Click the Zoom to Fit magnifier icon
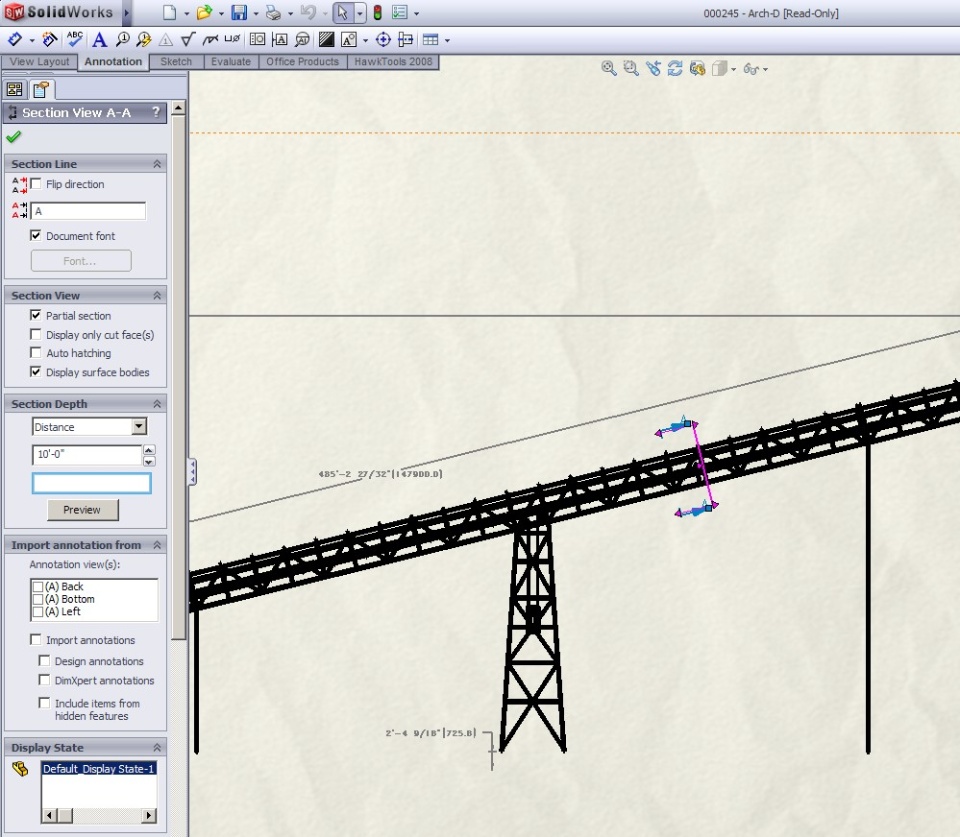Image resolution: width=960 pixels, height=837 pixels. pyautogui.click(x=608, y=68)
